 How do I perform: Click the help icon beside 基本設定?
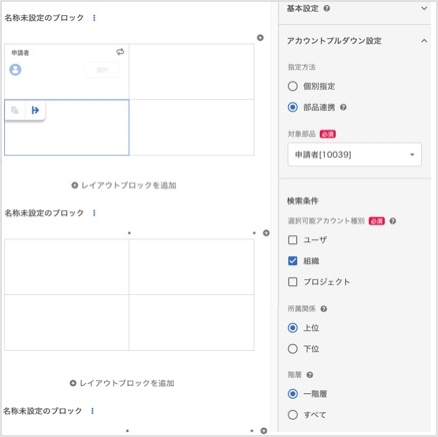click(x=327, y=8)
